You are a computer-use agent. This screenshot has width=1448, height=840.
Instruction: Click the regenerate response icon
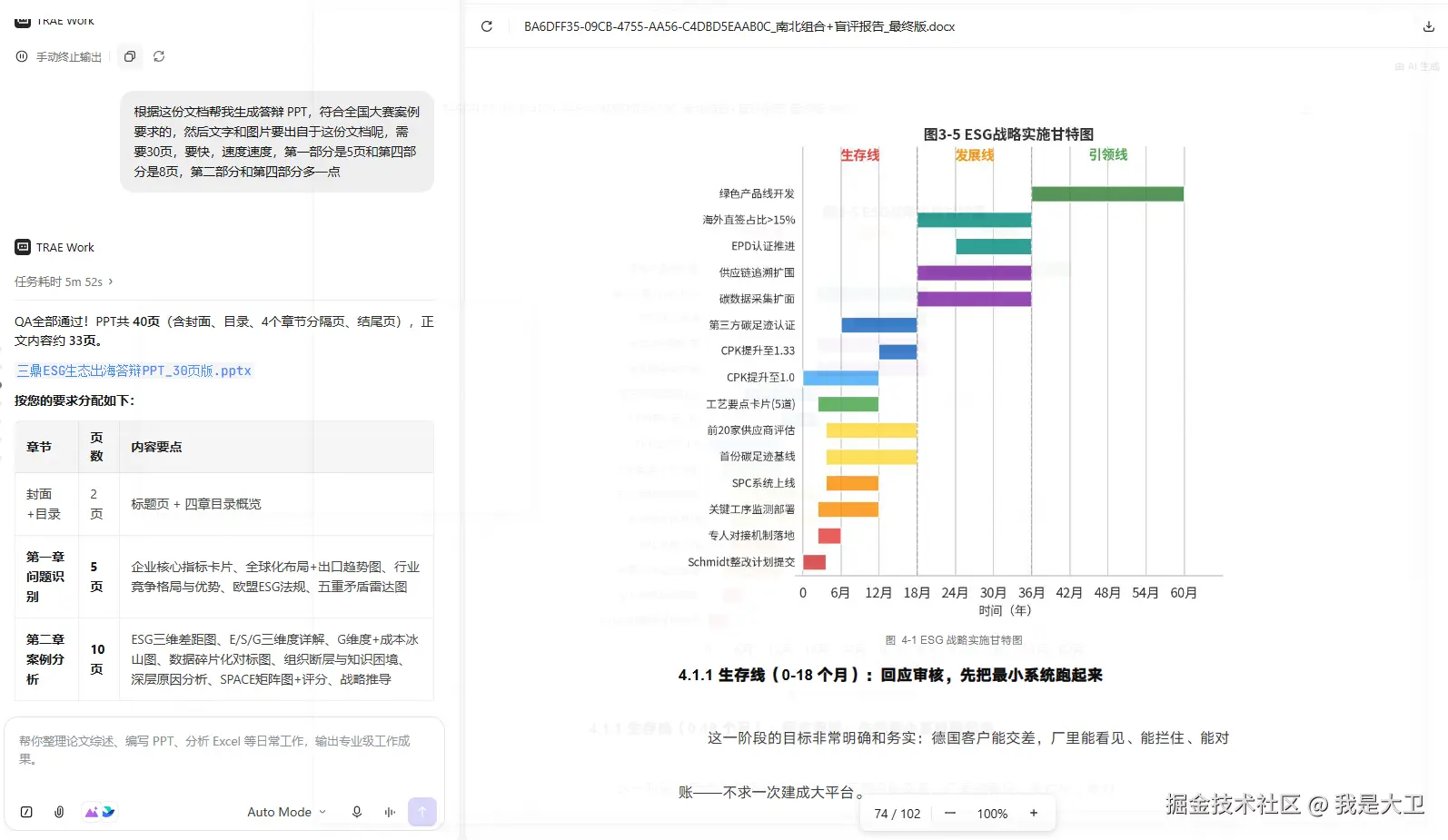(x=159, y=56)
